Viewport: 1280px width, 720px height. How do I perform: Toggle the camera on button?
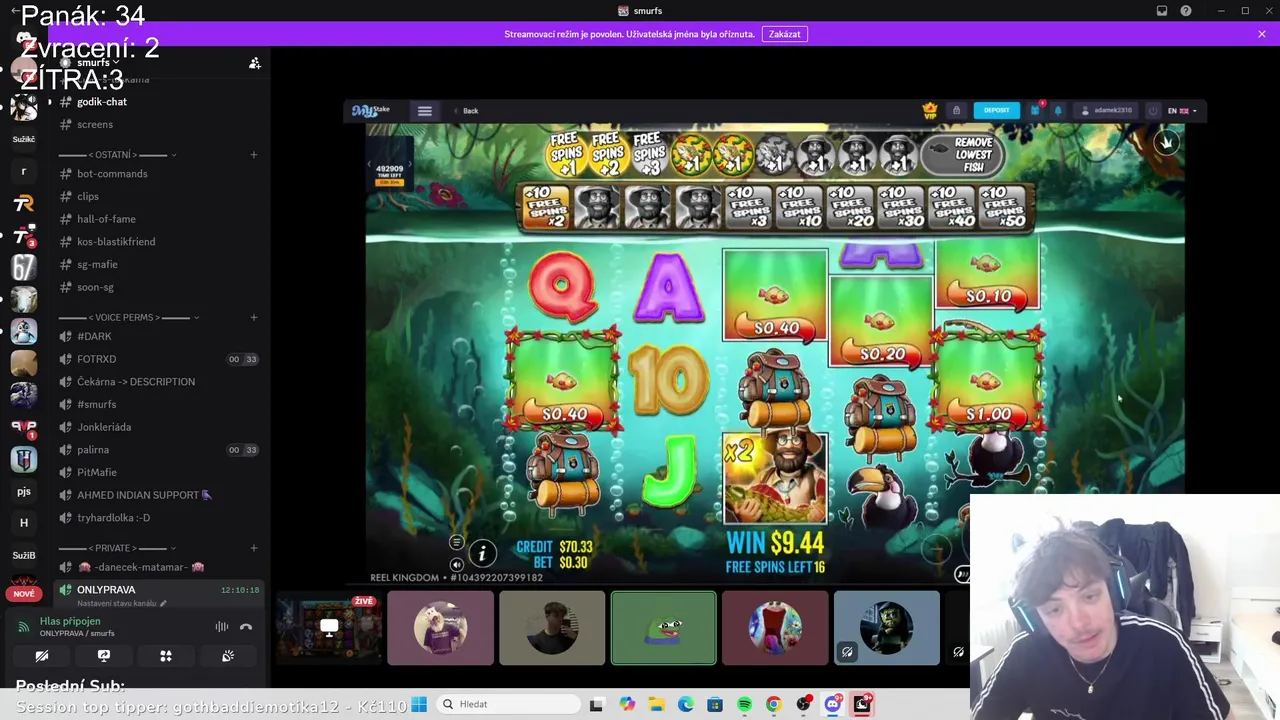[42, 656]
